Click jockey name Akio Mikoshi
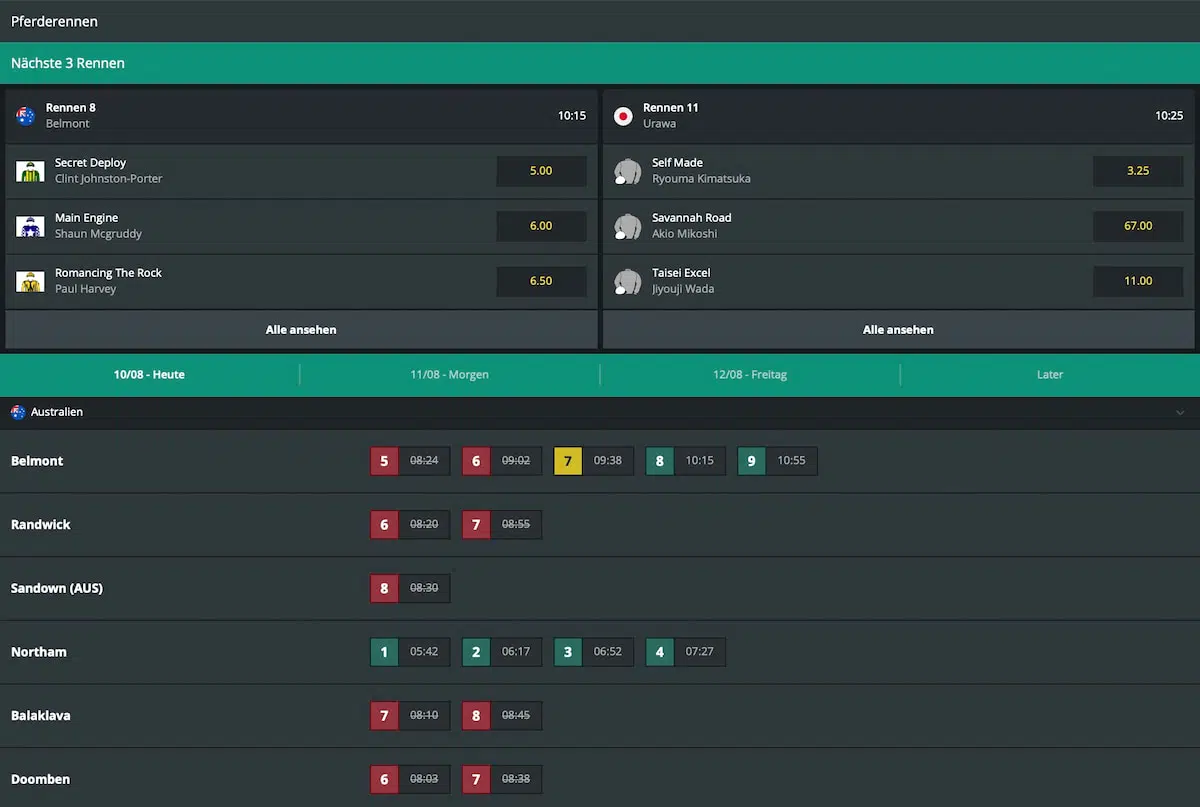The image size is (1200, 807). [x=685, y=234]
